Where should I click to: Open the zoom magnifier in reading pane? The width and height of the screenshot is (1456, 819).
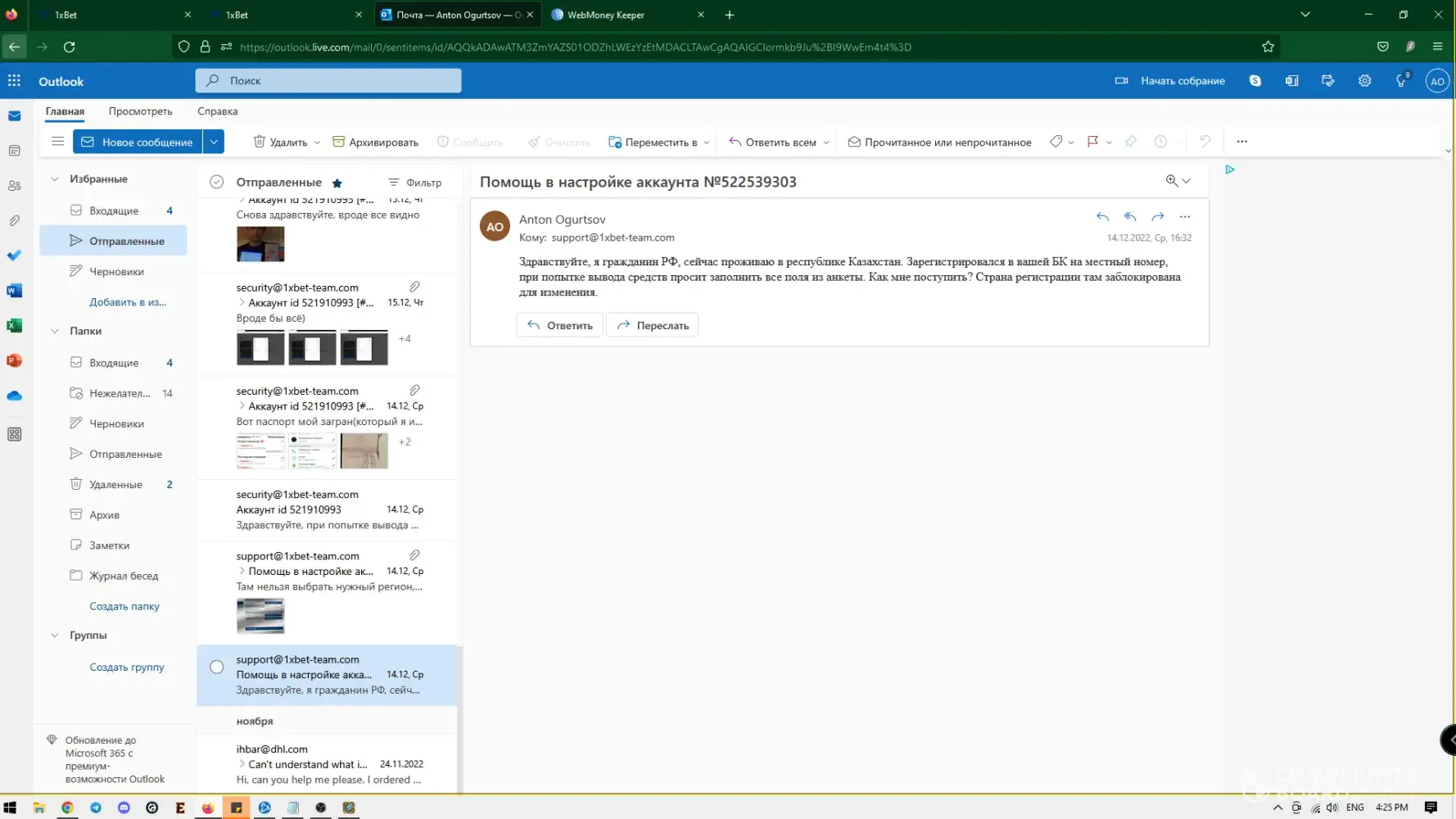[1172, 181]
